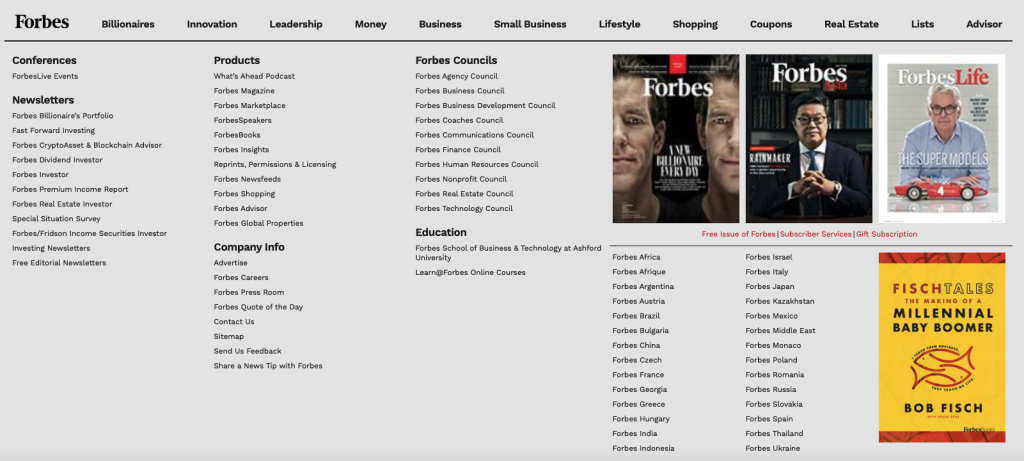1024x461 pixels.
Task: Click the Company Info heading
Action: tap(249, 247)
